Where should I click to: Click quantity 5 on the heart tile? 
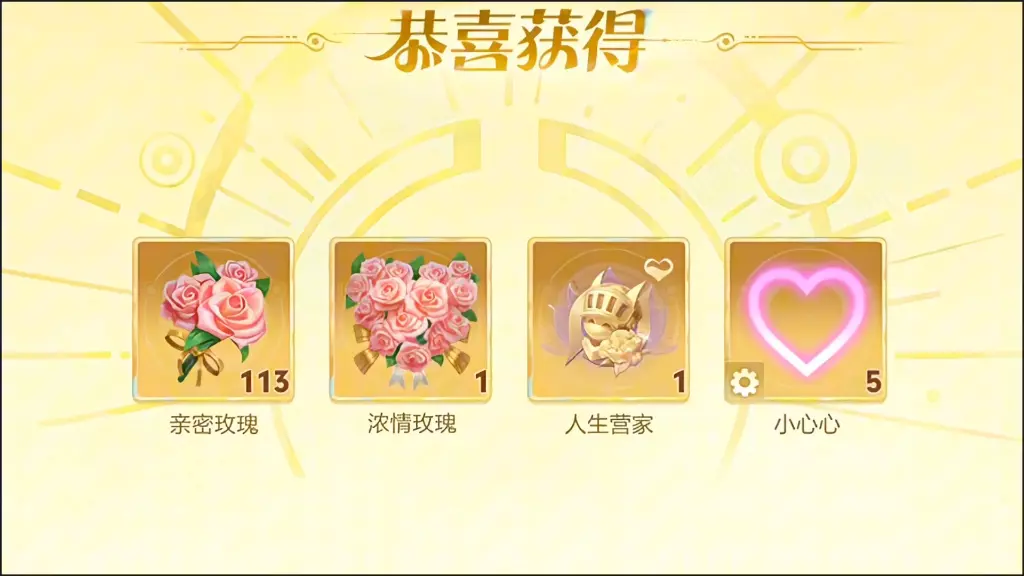pos(874,382)
